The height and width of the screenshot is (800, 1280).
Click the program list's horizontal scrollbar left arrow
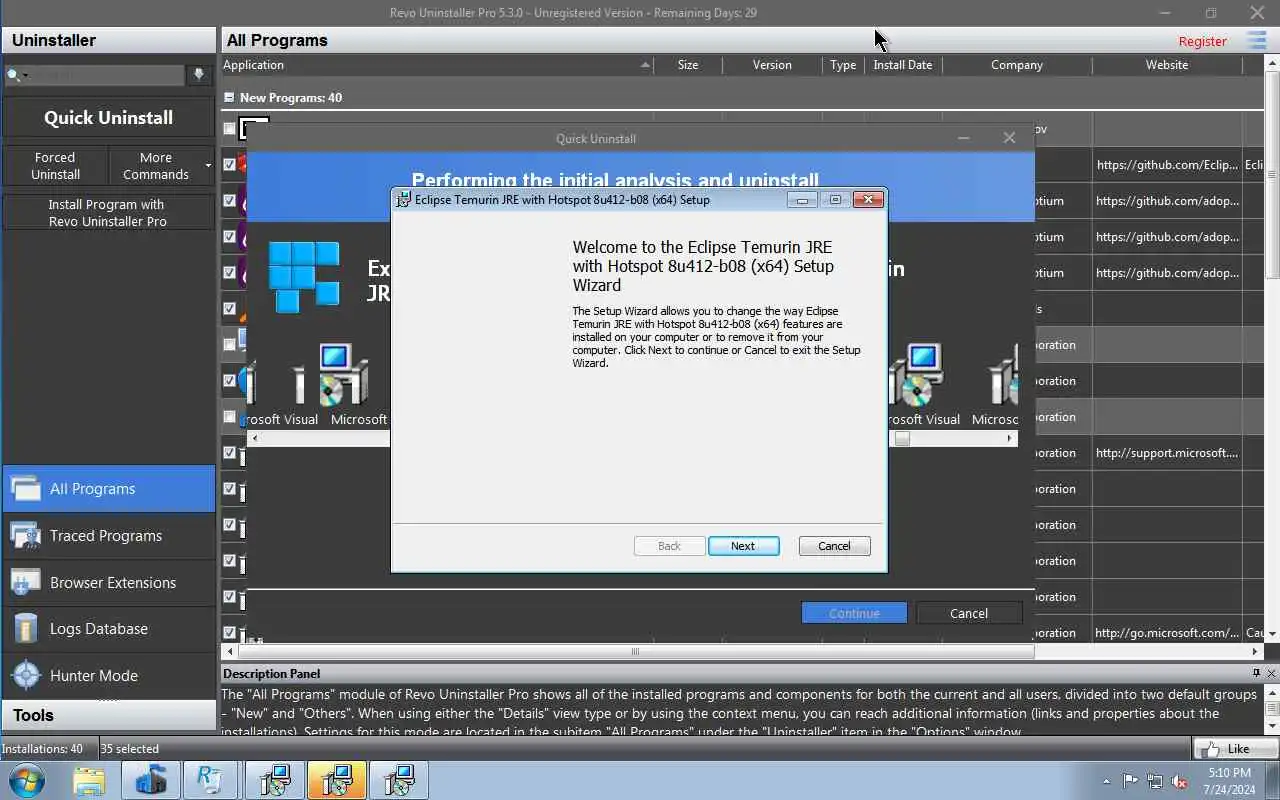232,652
